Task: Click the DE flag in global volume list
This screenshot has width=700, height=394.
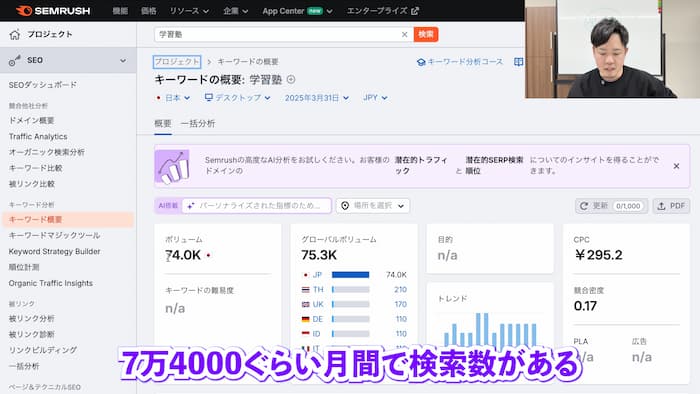Action: (x=305, y=319)
